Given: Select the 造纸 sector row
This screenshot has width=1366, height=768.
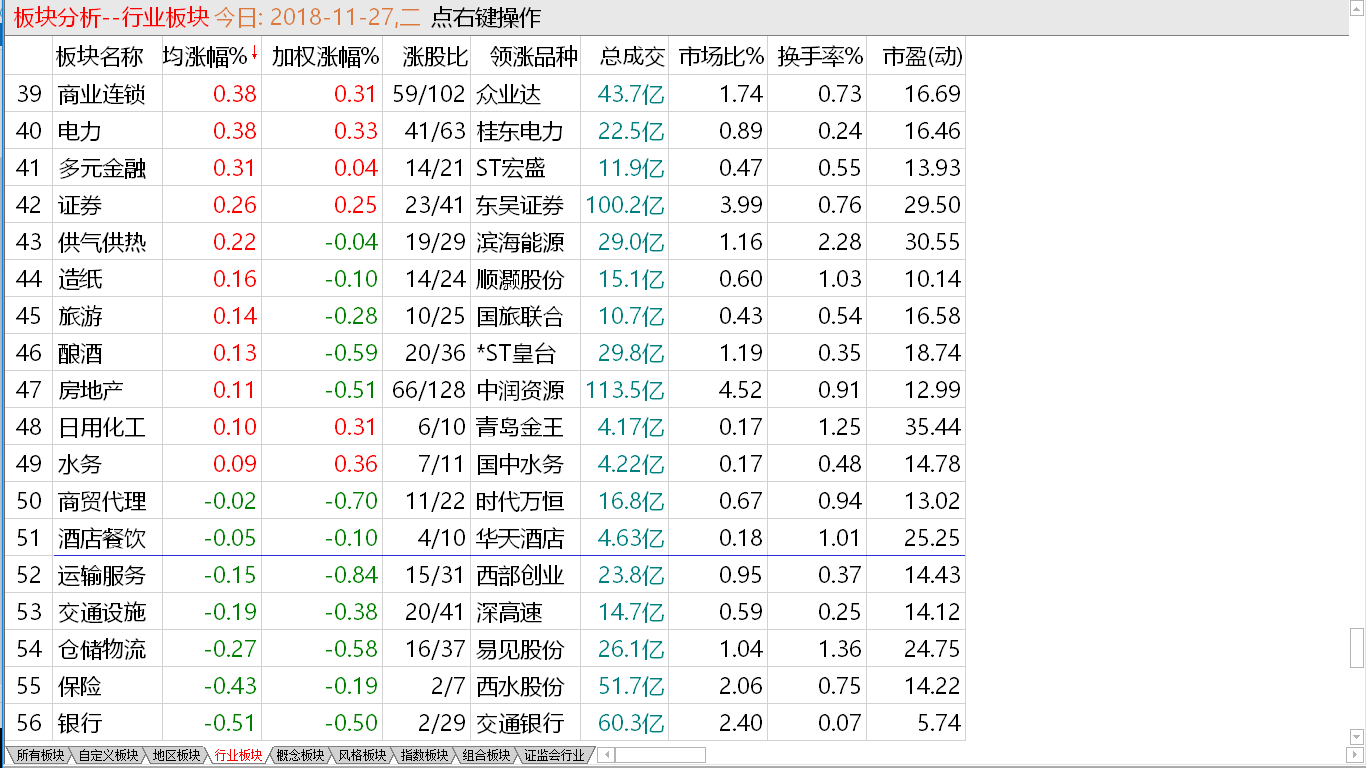Looking at the screenshot, I should coord(484,279).
